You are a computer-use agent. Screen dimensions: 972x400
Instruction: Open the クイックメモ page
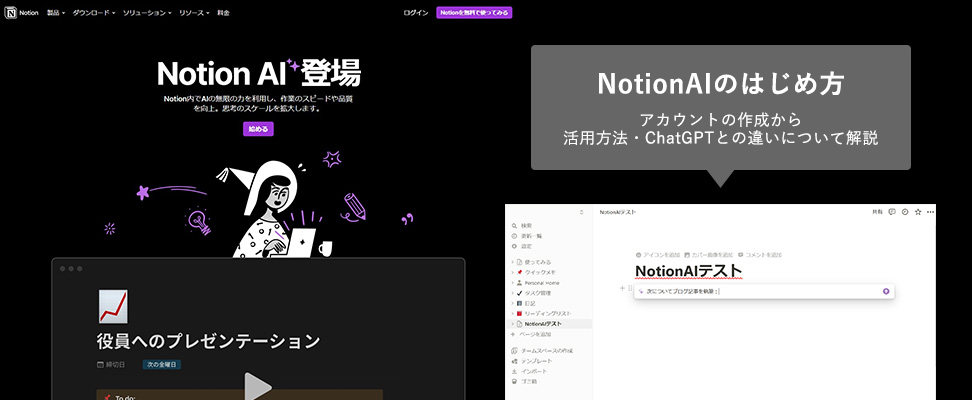540,272
